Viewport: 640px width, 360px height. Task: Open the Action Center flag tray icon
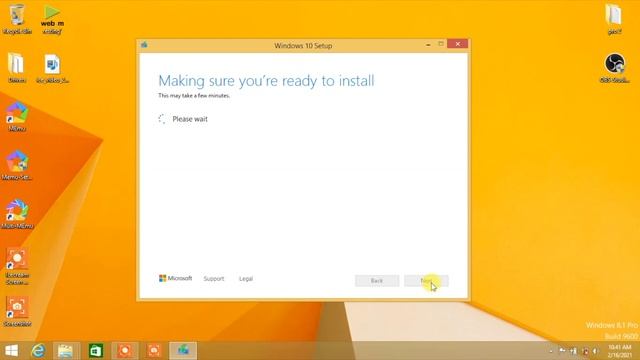click(562, 351)
